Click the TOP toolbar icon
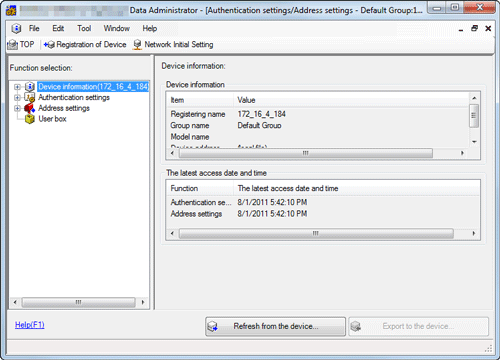500x360 pixels. click(x=12, y=44)
